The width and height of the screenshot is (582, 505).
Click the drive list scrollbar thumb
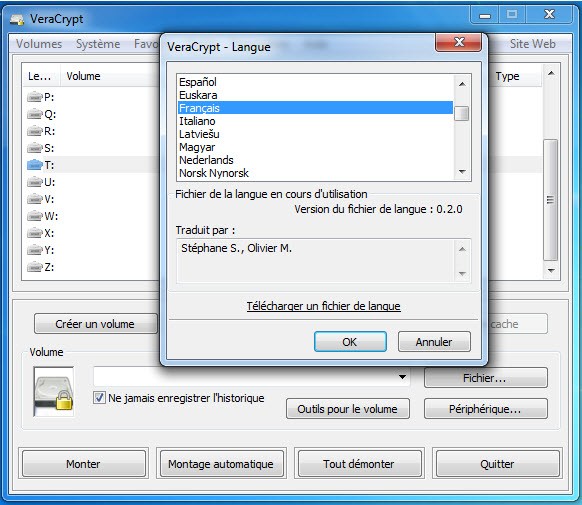(551, 200)
